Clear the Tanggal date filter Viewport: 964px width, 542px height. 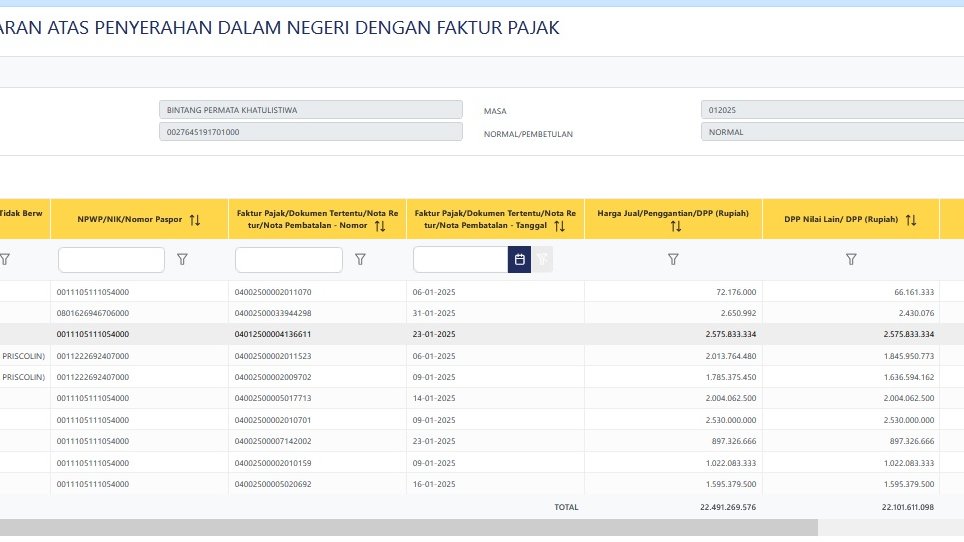click(x=542, y=259)
